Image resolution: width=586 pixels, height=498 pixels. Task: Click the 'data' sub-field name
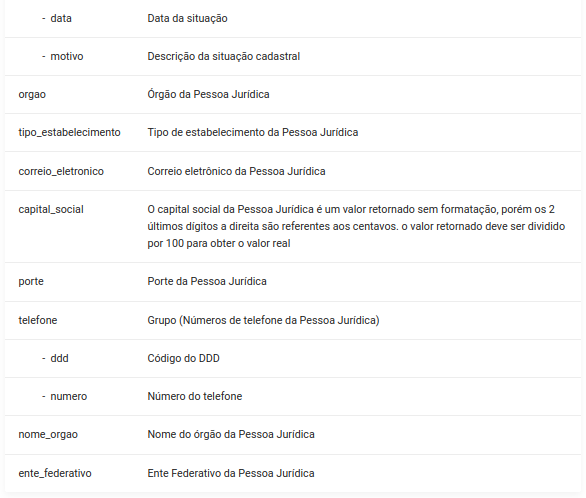pyautogui.click(x=61, y=18)
